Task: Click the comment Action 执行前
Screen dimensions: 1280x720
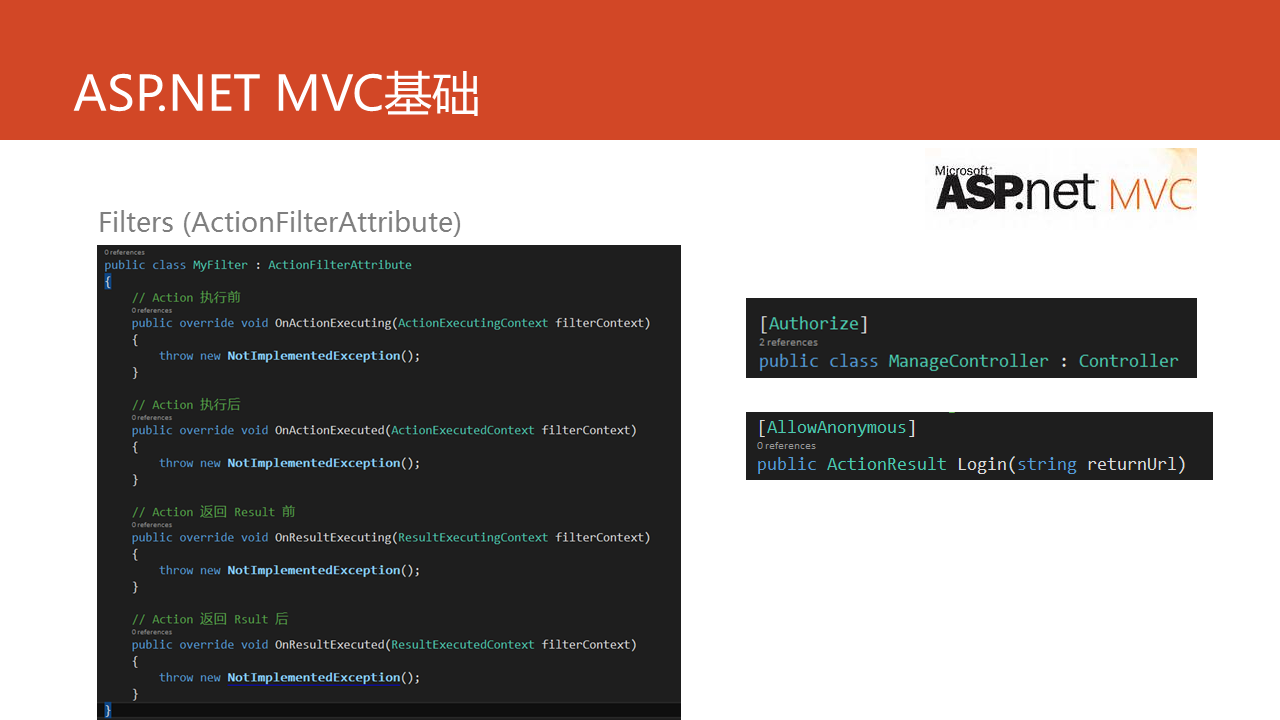Action: (186, 297)
